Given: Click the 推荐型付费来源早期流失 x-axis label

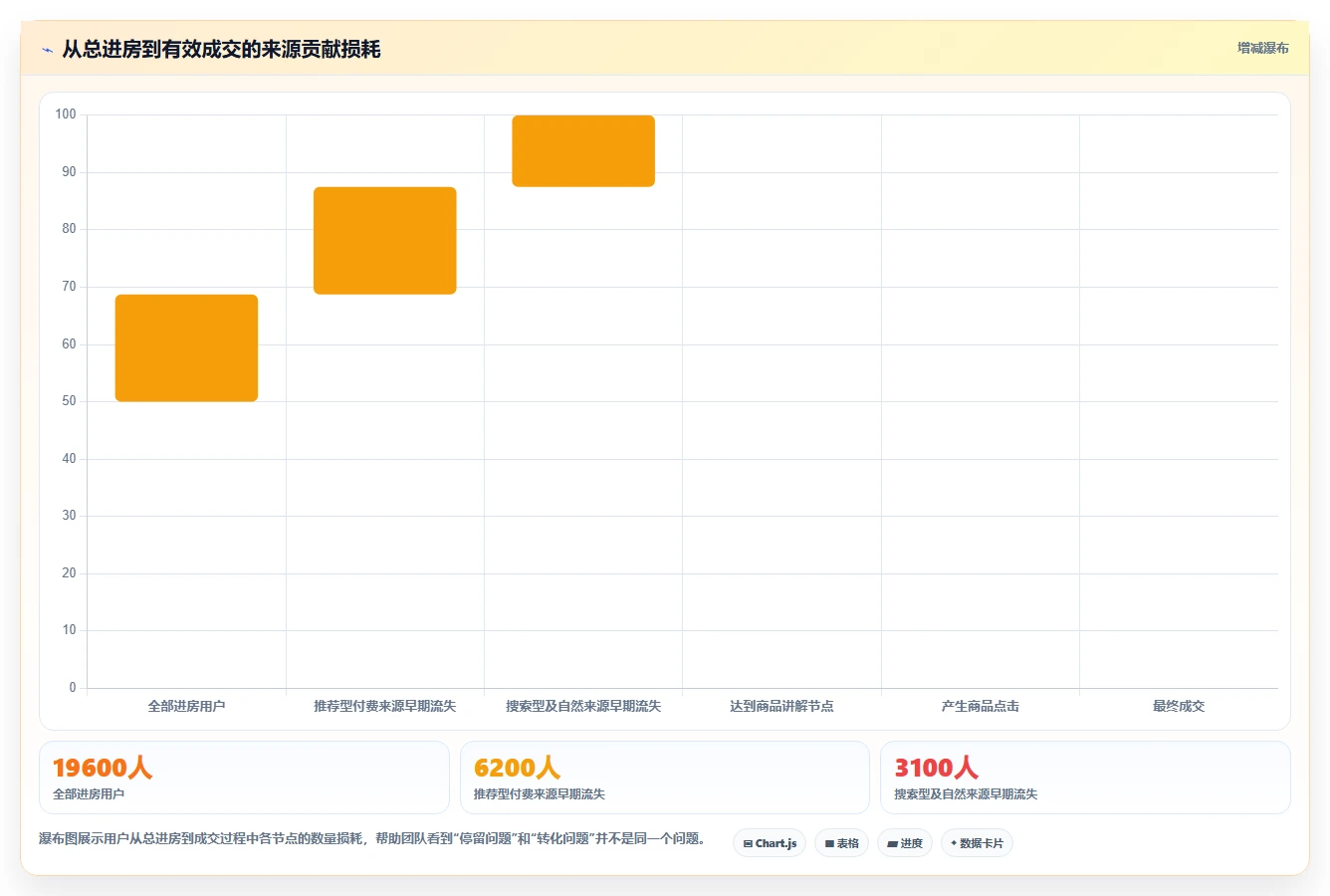Looking at the screenshot, I should (384, 706).
